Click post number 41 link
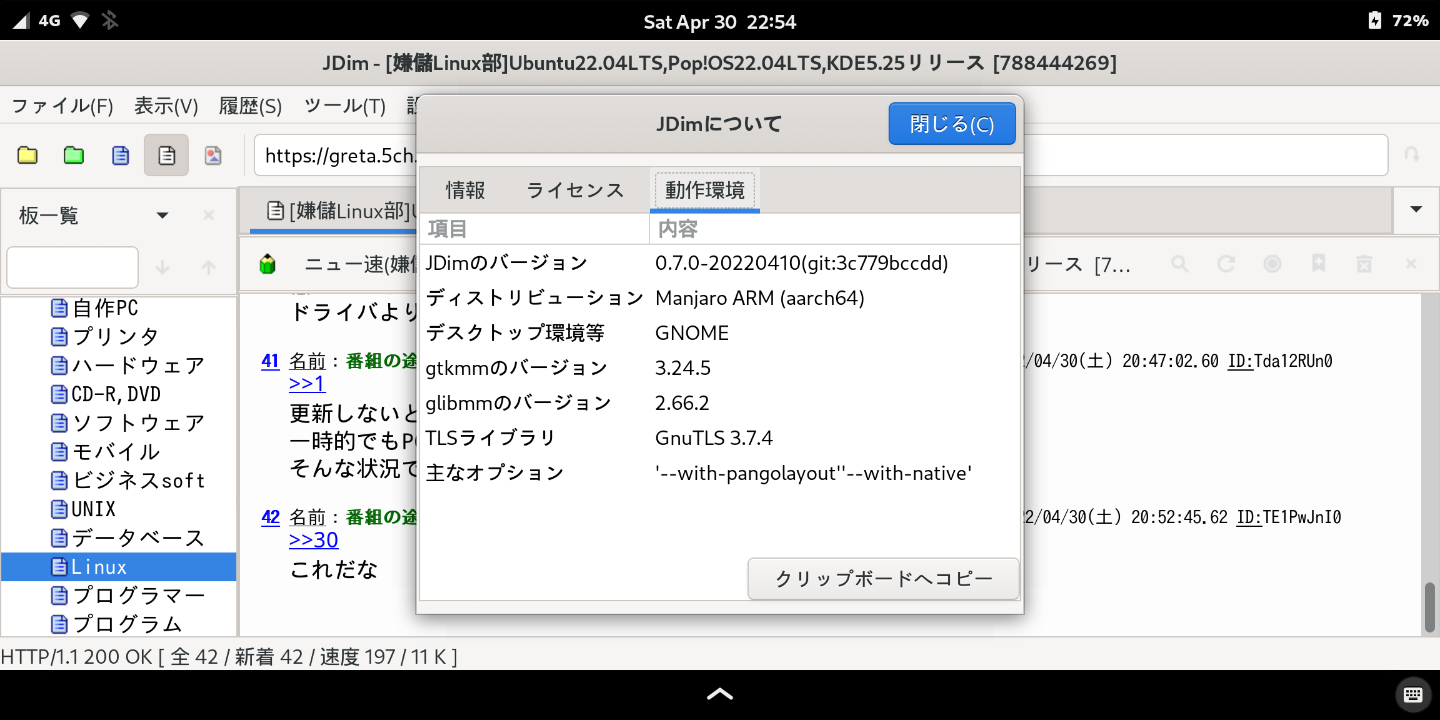The image size is (1440, 720). (270, 361)
